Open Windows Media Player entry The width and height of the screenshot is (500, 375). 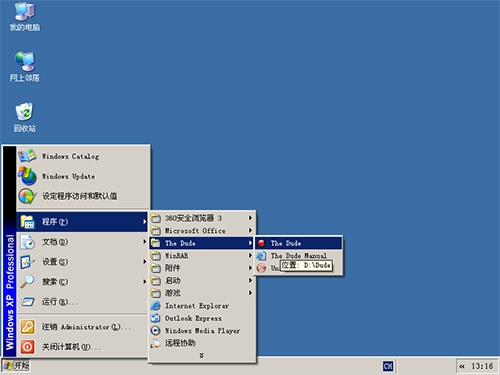click(202, 331)
